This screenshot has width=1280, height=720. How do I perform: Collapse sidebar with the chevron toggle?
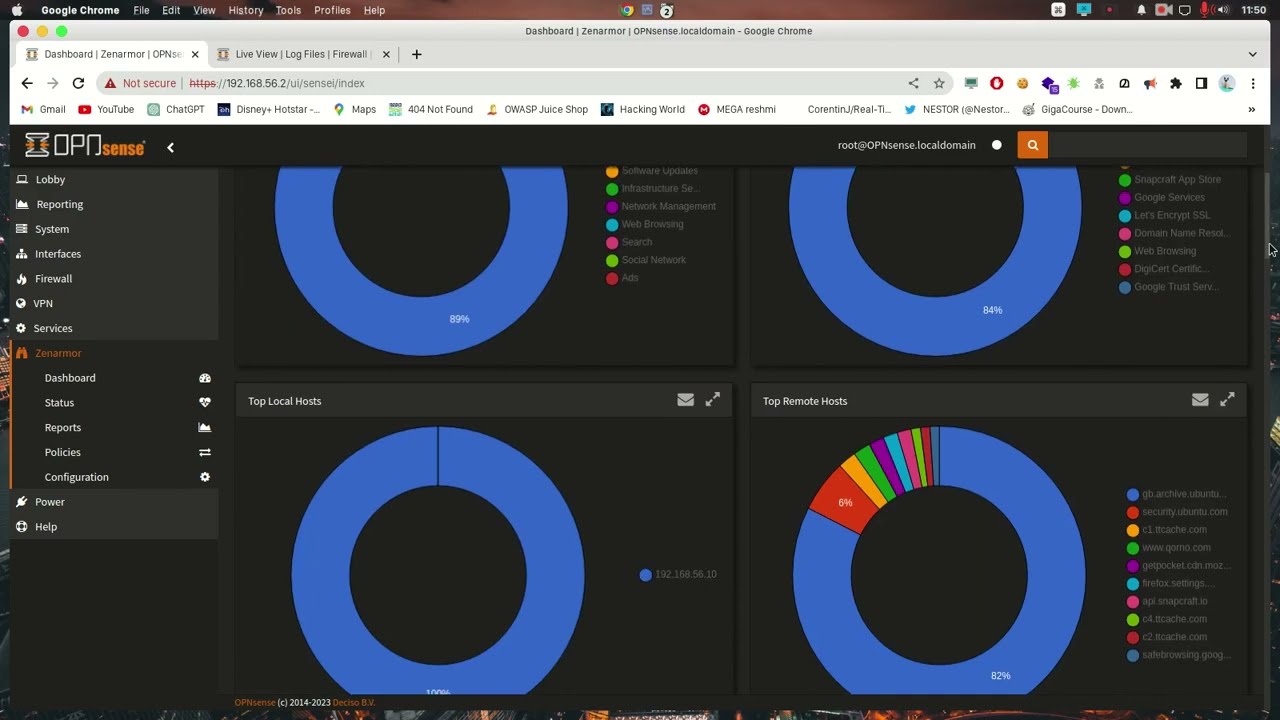[x=170, y=147]
